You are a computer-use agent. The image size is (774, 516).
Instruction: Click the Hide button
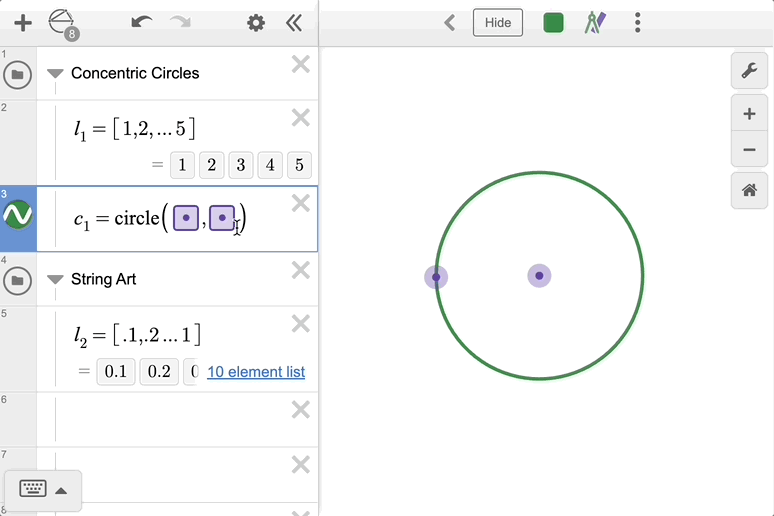498,23
